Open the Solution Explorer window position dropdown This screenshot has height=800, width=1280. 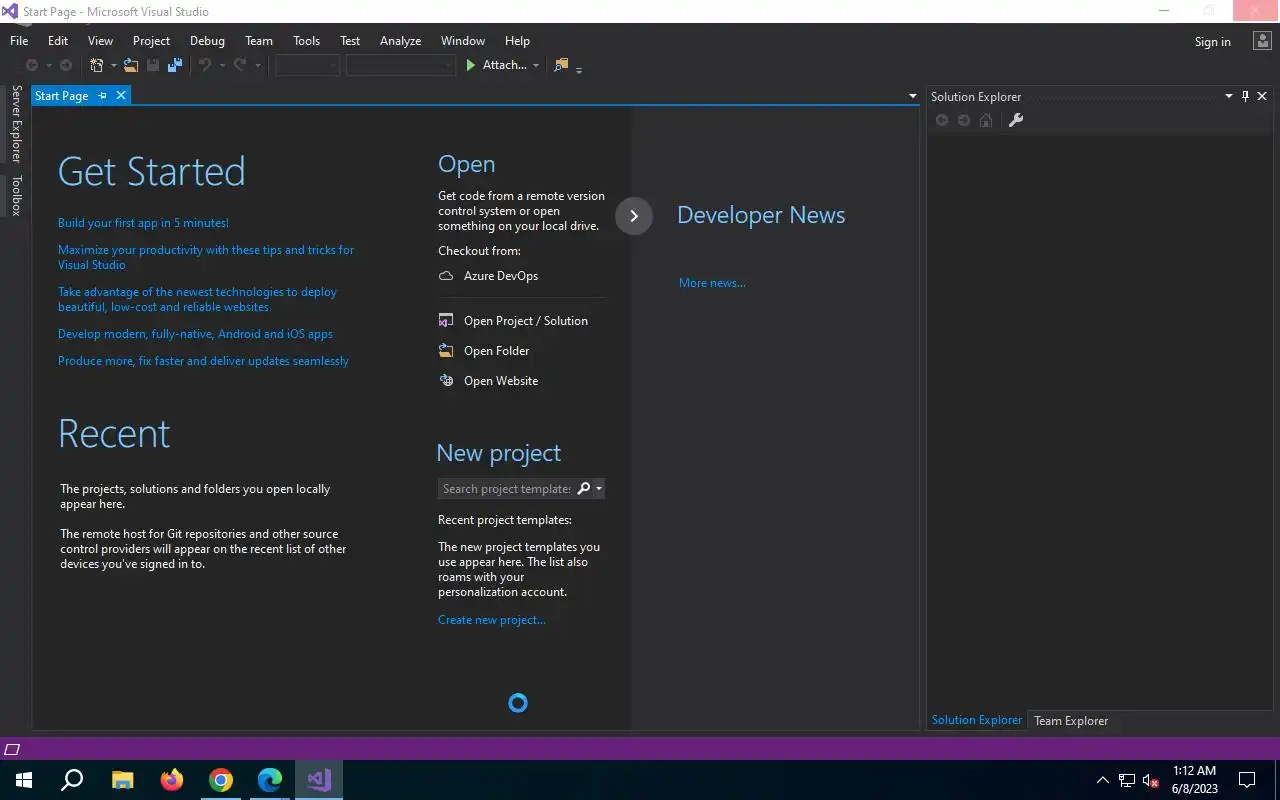point(1229,96)
